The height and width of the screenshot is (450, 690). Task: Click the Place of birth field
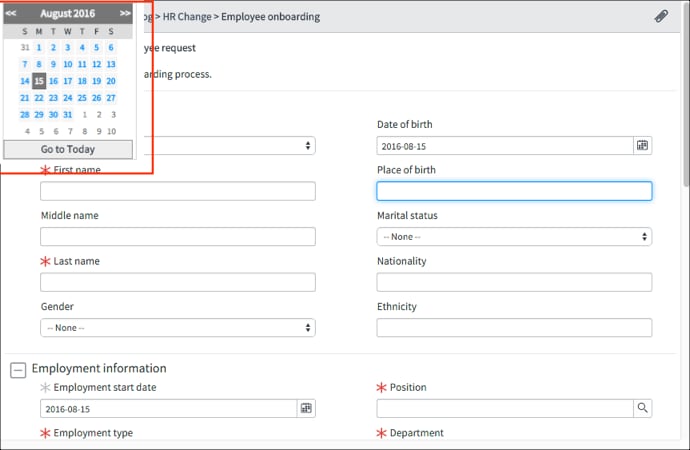click(514, 191)
